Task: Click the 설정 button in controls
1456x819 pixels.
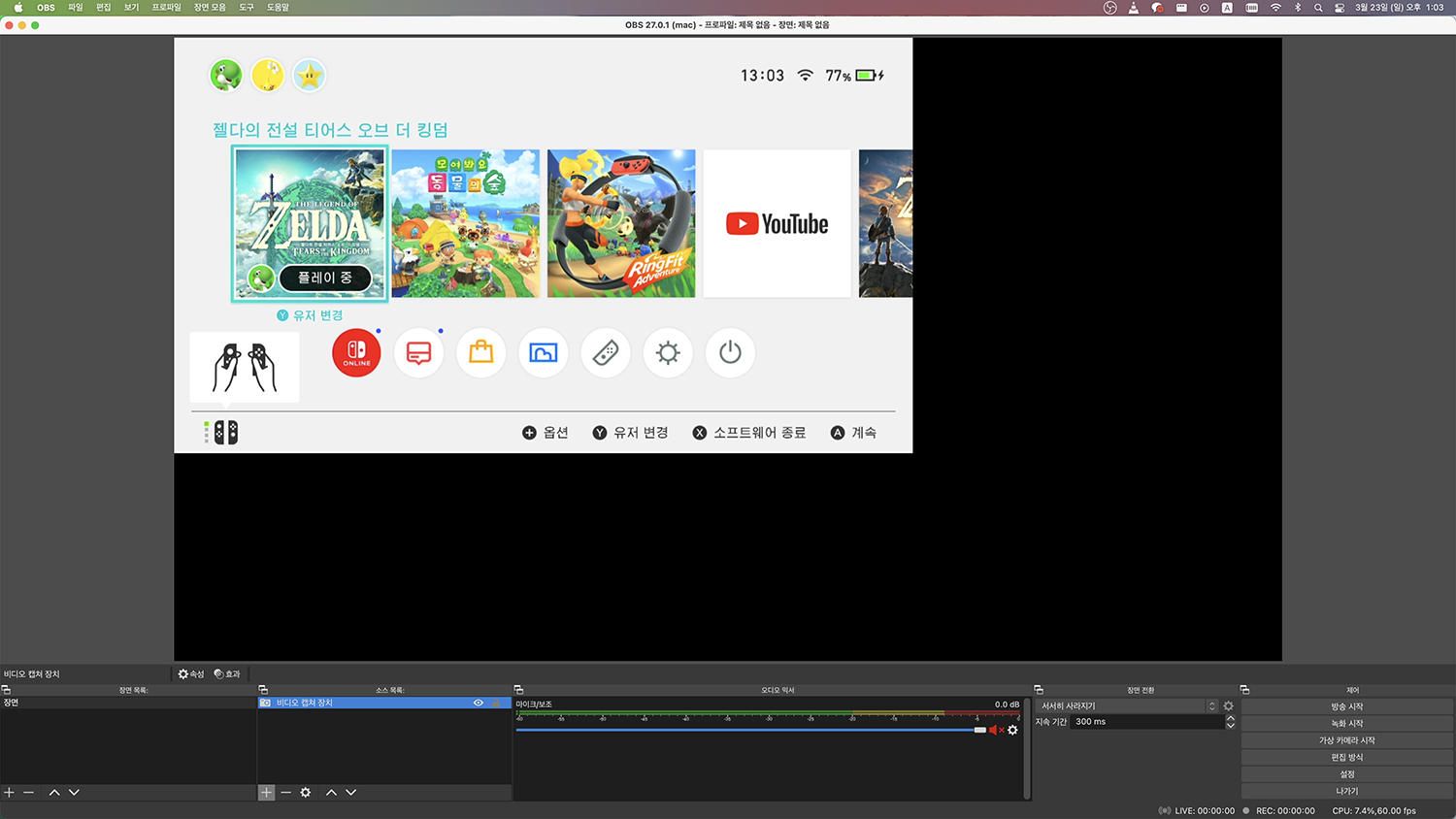Action: 1347,774
